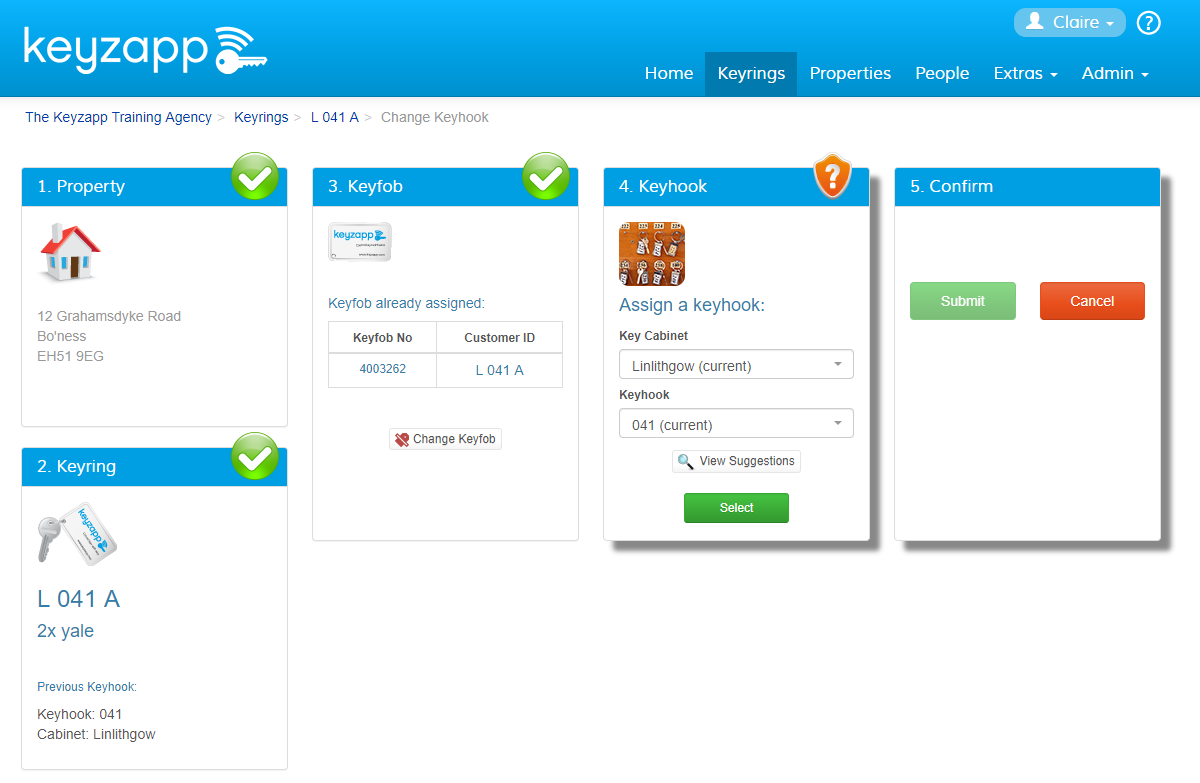Click the Cabinet: Linlithgow text
Viewport: 1200px width, 783px height.
click(96, 734)
